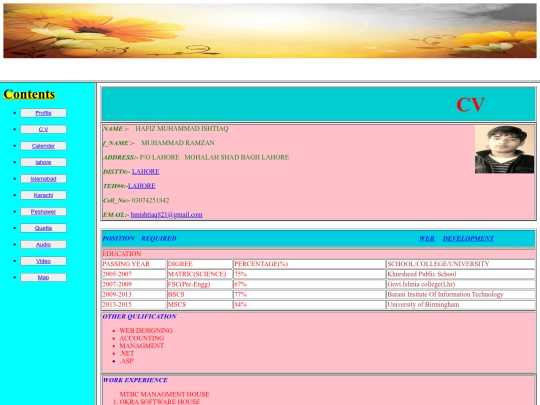Click the EDUCATION section header
This screenshot has height=405, width=540.
coord(318,254)
